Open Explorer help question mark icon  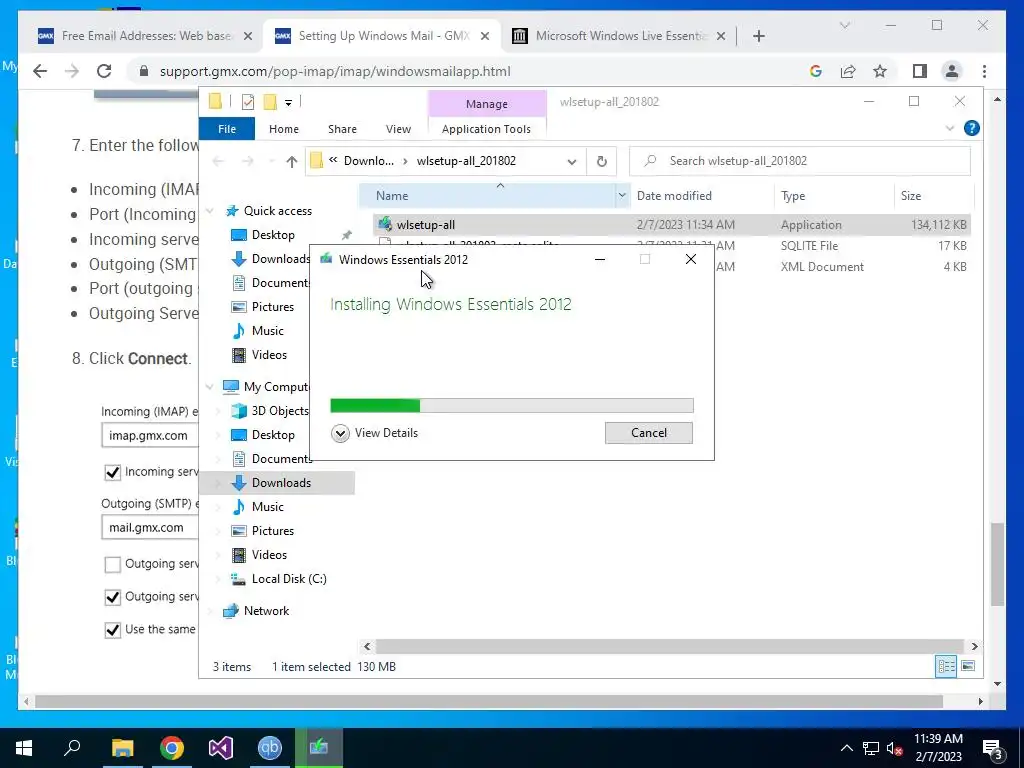click(x=971, y=128)
